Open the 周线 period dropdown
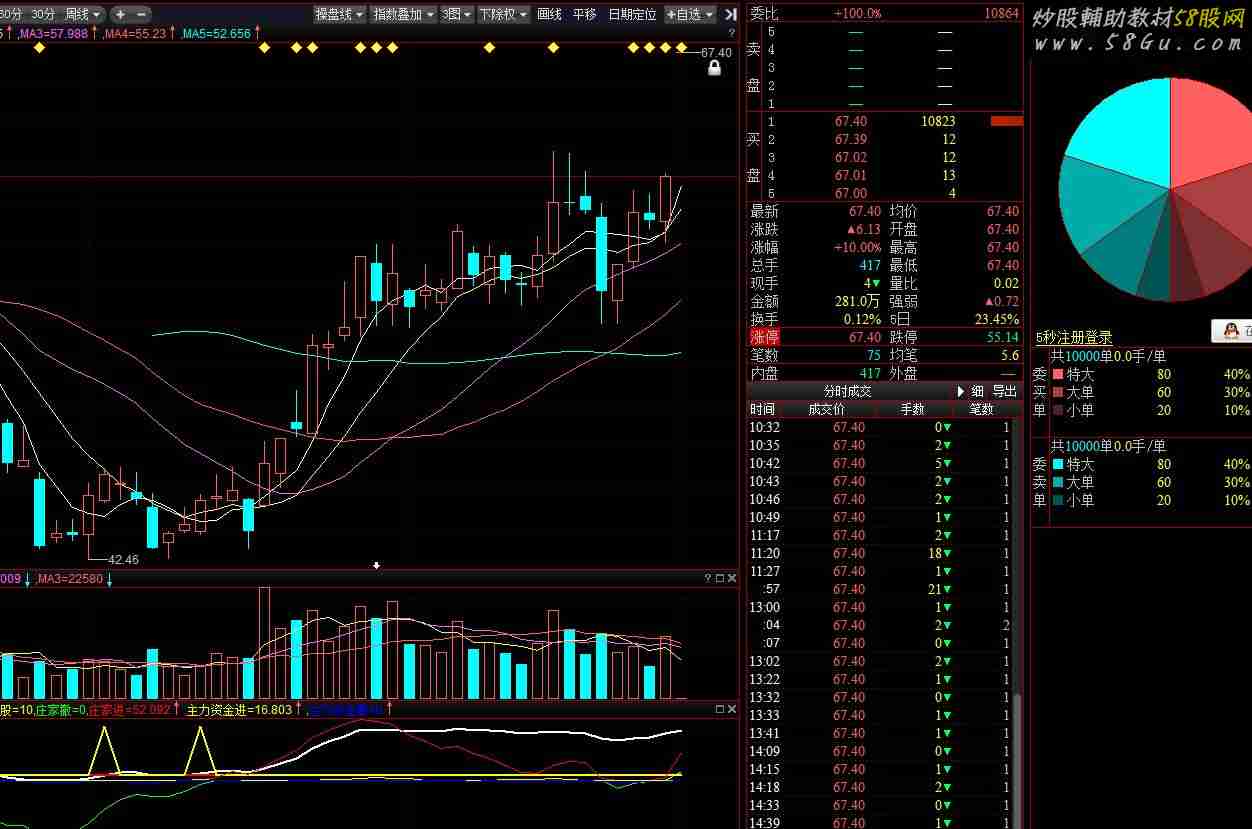This screenshot has width=1252, height=829. coord(83,14)
